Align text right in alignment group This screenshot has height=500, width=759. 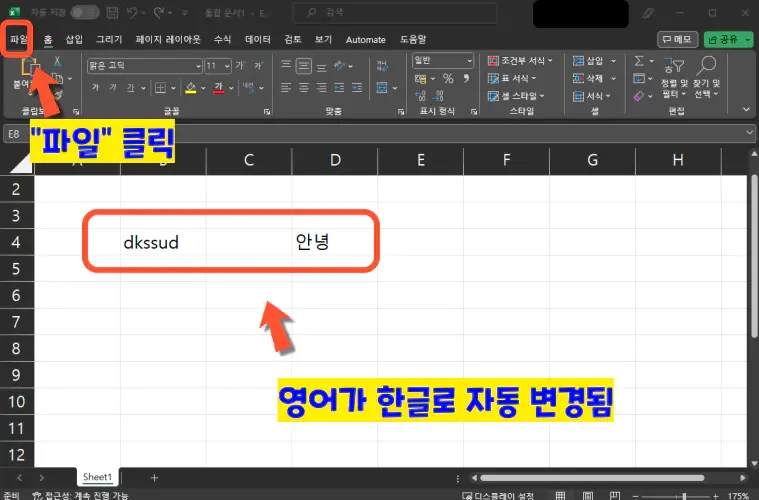(x=321, y=87)
